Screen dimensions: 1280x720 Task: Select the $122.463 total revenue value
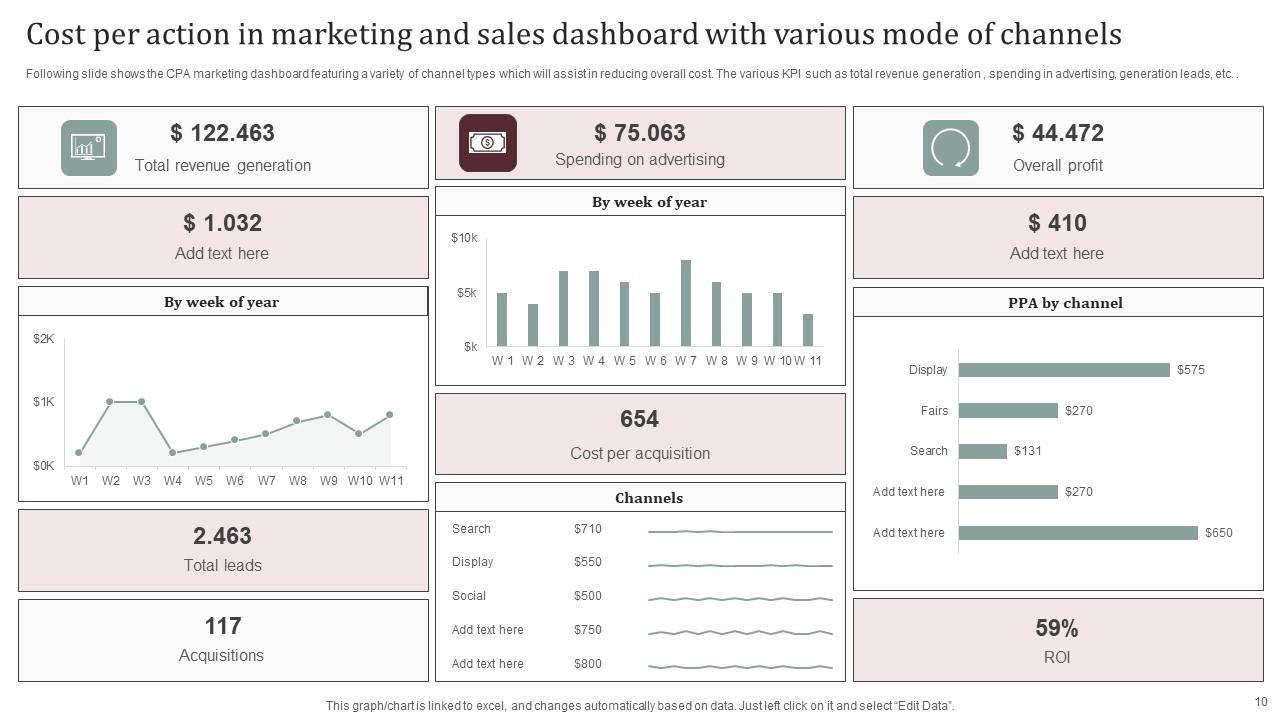(222, 133)
